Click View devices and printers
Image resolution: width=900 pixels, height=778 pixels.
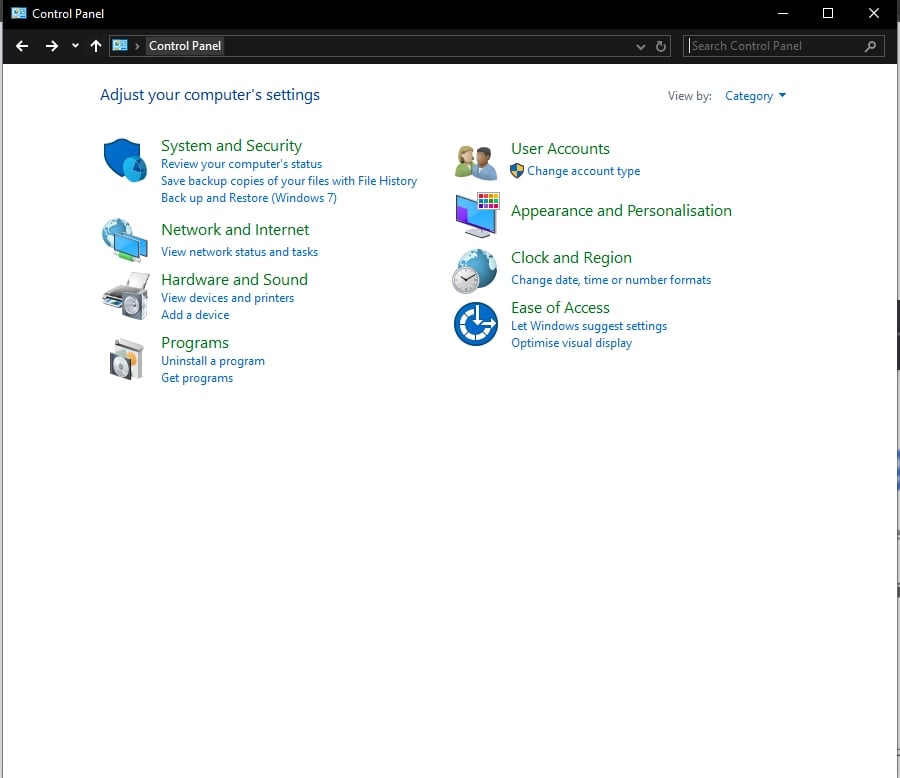coord(227,298)
